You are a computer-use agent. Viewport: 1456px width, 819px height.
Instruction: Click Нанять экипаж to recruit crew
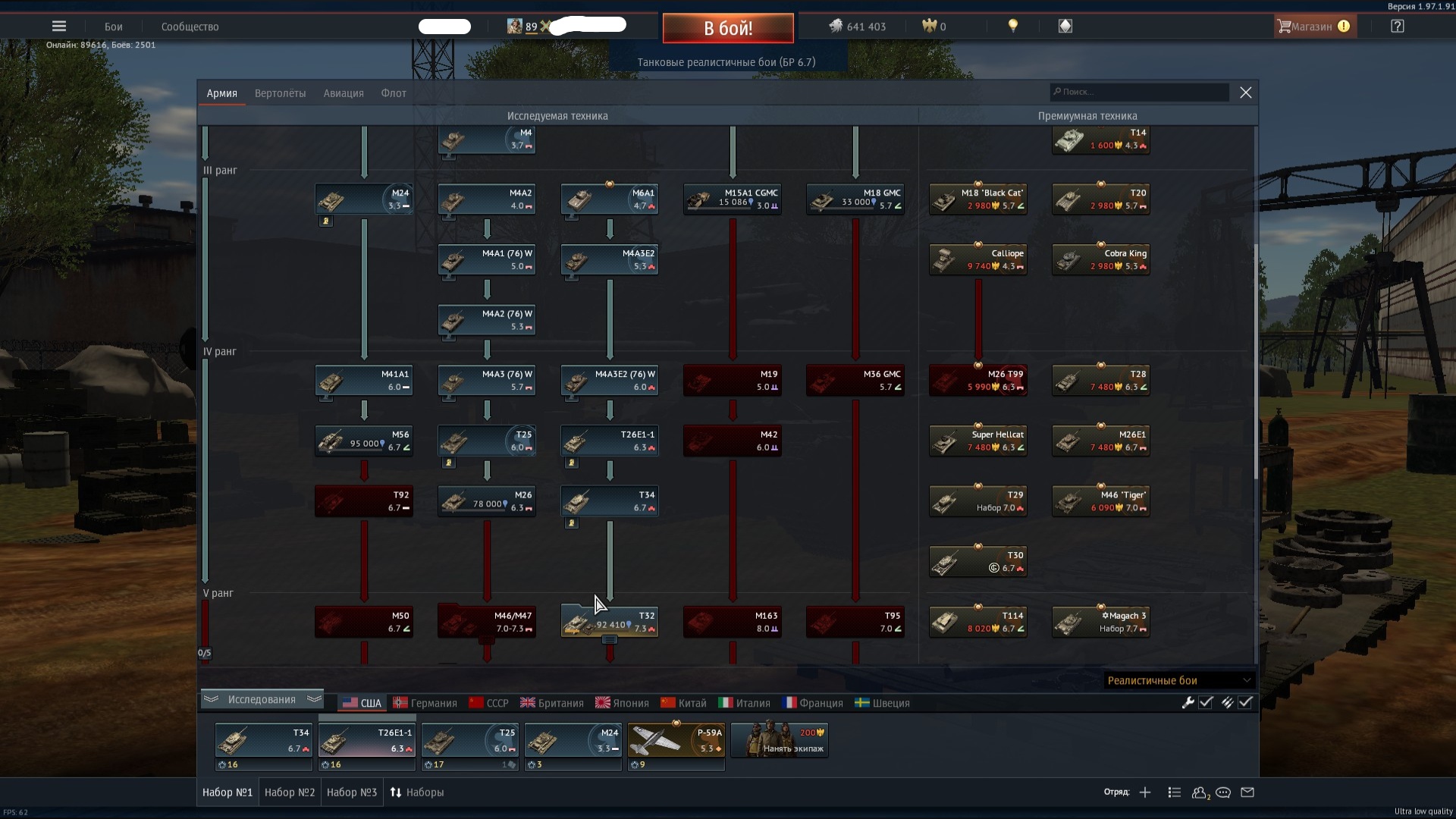pyautogui.click(x=780, y=739)
